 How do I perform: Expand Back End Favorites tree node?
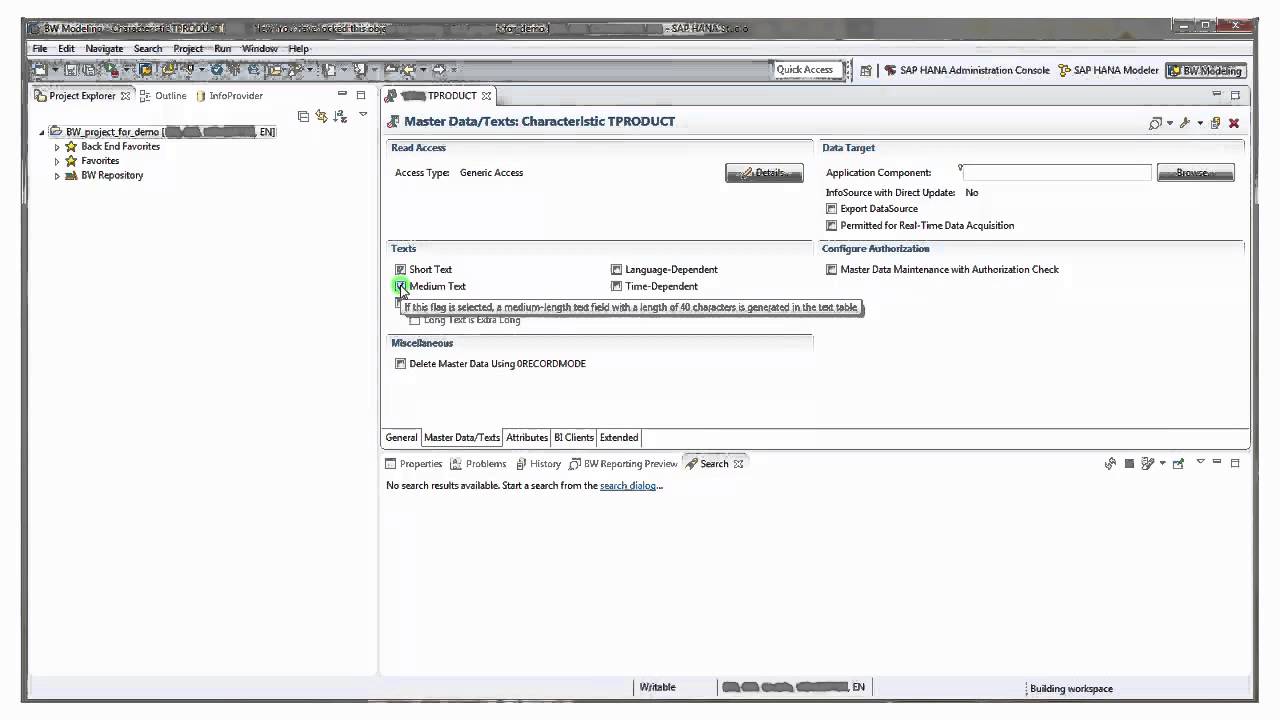[x=57, y=147]
